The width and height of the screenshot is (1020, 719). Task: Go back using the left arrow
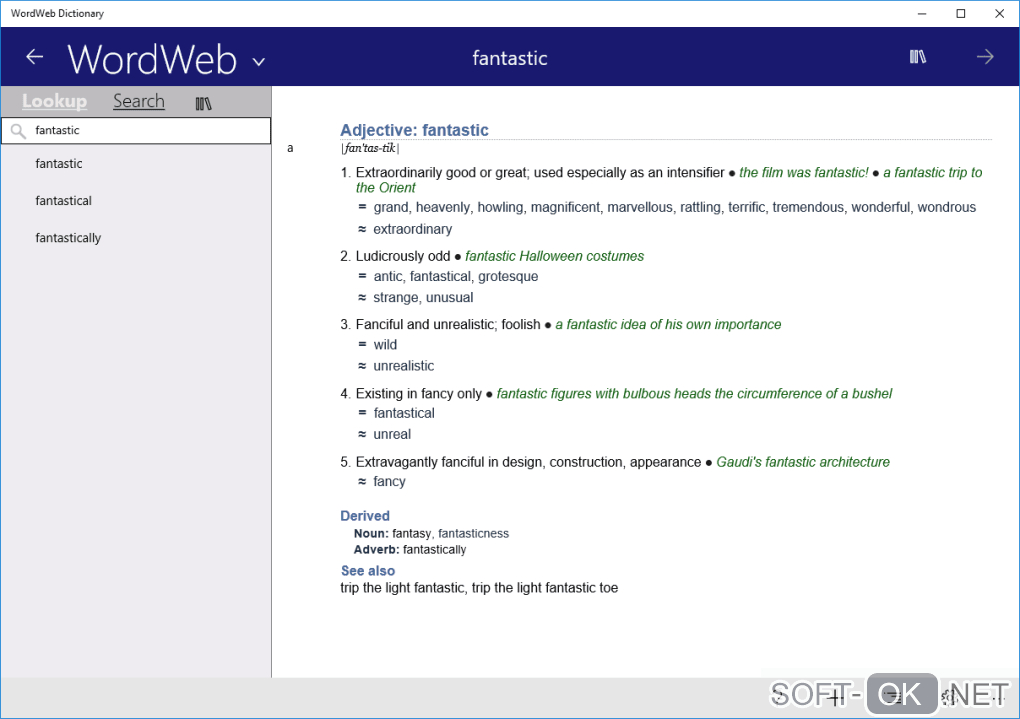coord(34,57)
